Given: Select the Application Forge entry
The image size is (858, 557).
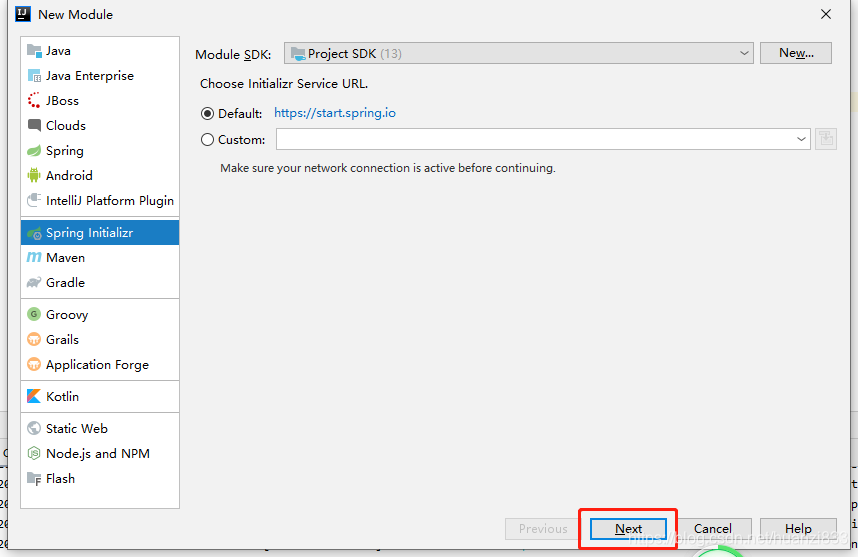Looking at the screenshot, I should pyautogui.click(x=100, y=365).
